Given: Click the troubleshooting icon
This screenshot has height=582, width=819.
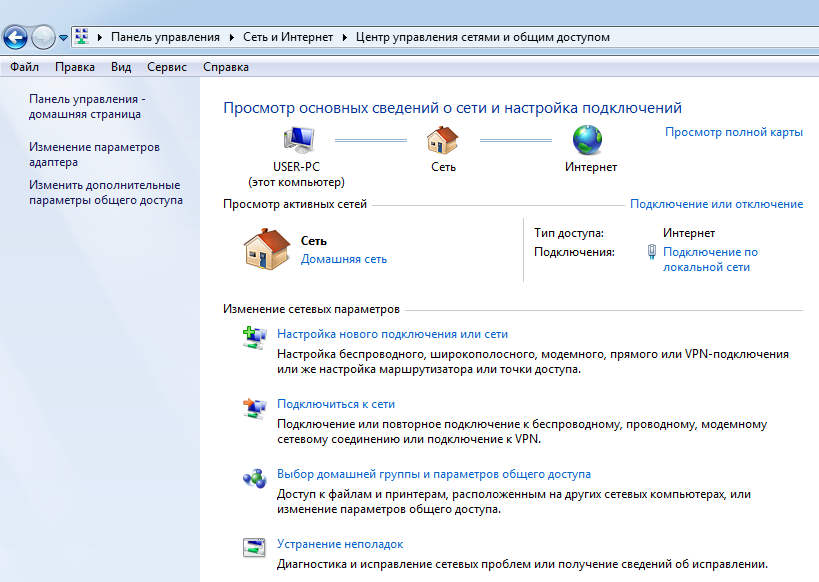Looking at the screenshot, I should point(254,548).
